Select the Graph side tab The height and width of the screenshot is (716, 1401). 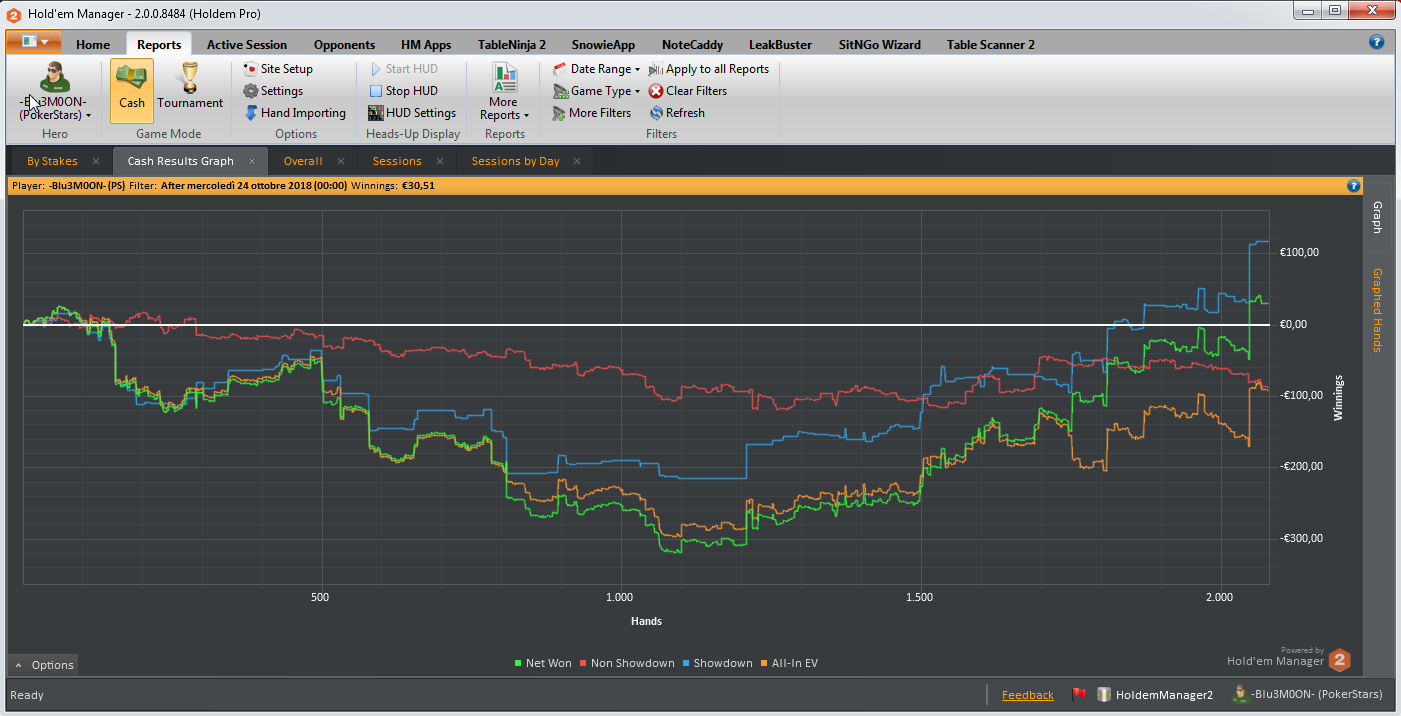(1377, 217)
